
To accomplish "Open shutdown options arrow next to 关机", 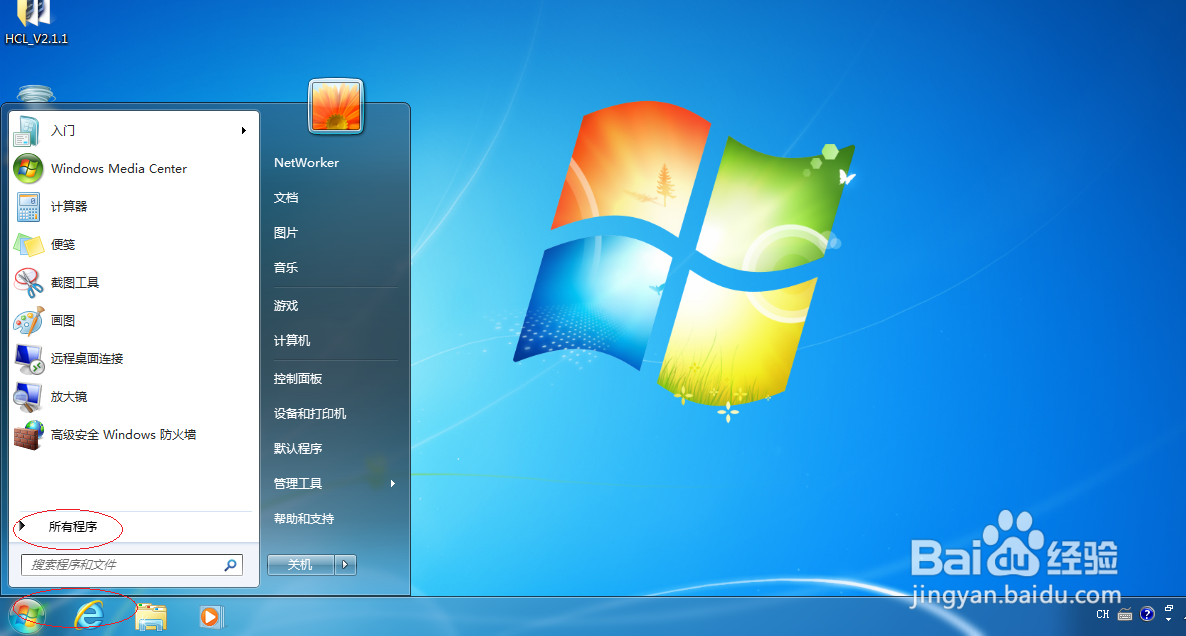I will [345, 565].
